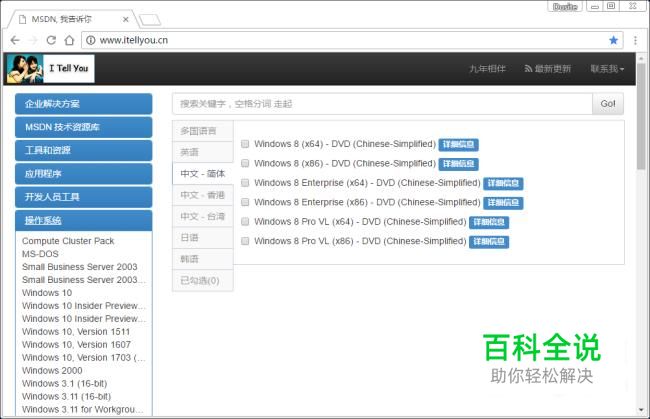This screenshot has width=650, height=419.
Task: Open Windows 3.1 (16-bit) entry
Action: click(64, 384)
